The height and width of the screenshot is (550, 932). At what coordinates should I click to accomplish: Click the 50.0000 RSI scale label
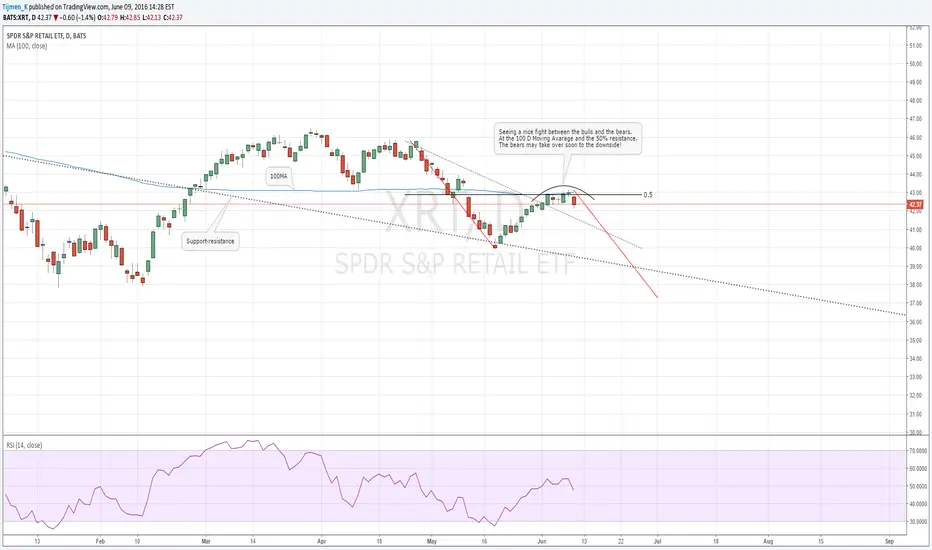tap(917, 486)
